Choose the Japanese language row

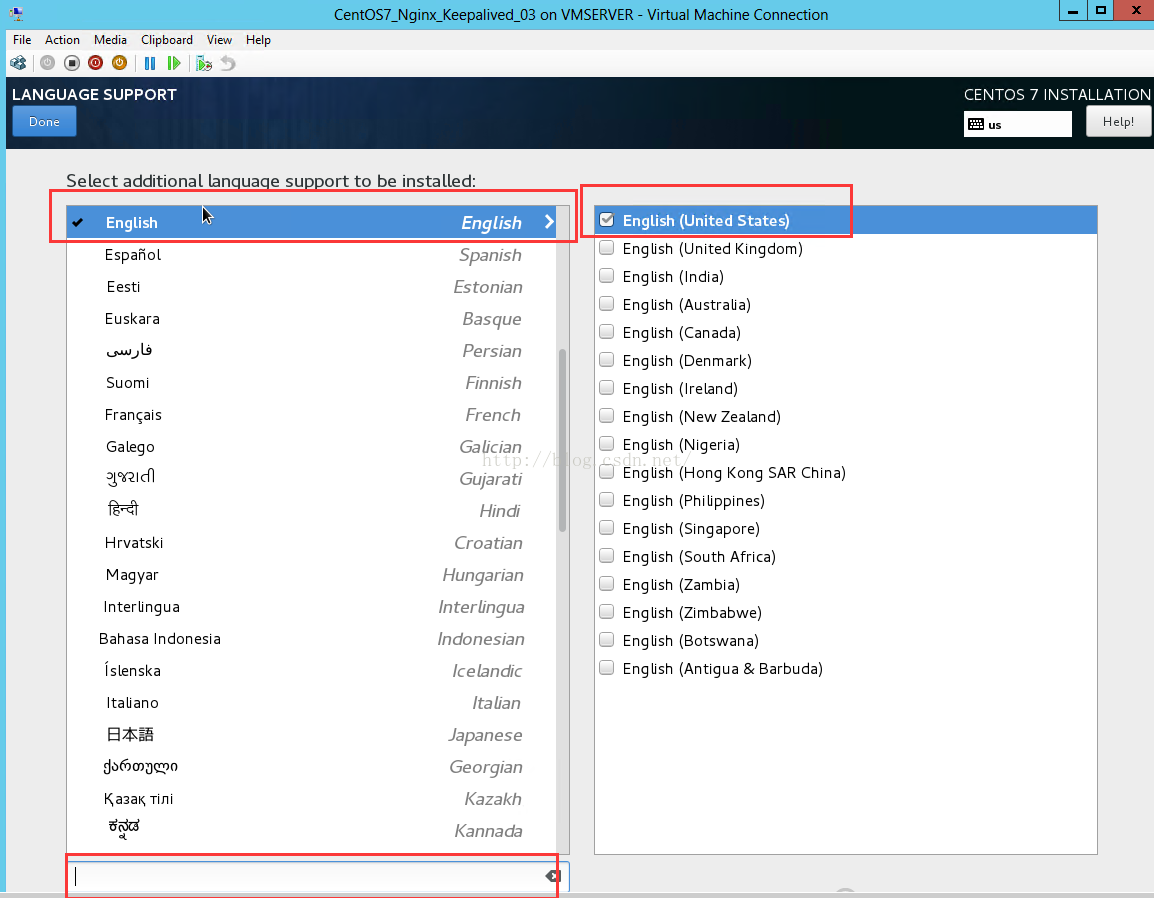point(312,735)
